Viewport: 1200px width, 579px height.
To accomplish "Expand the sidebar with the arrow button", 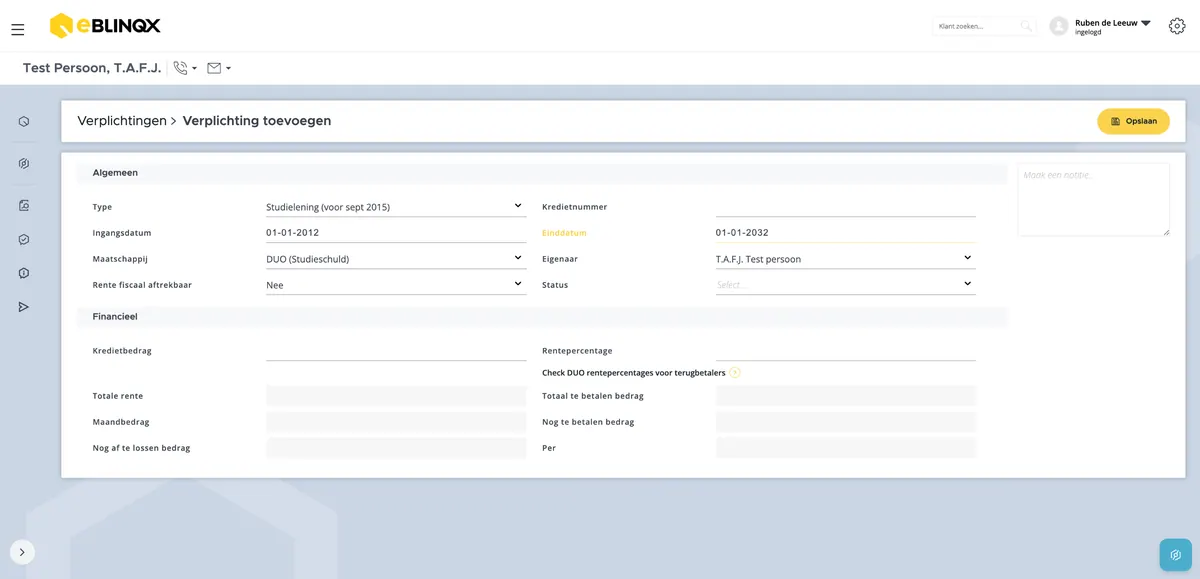I will [x=22, y=552].
